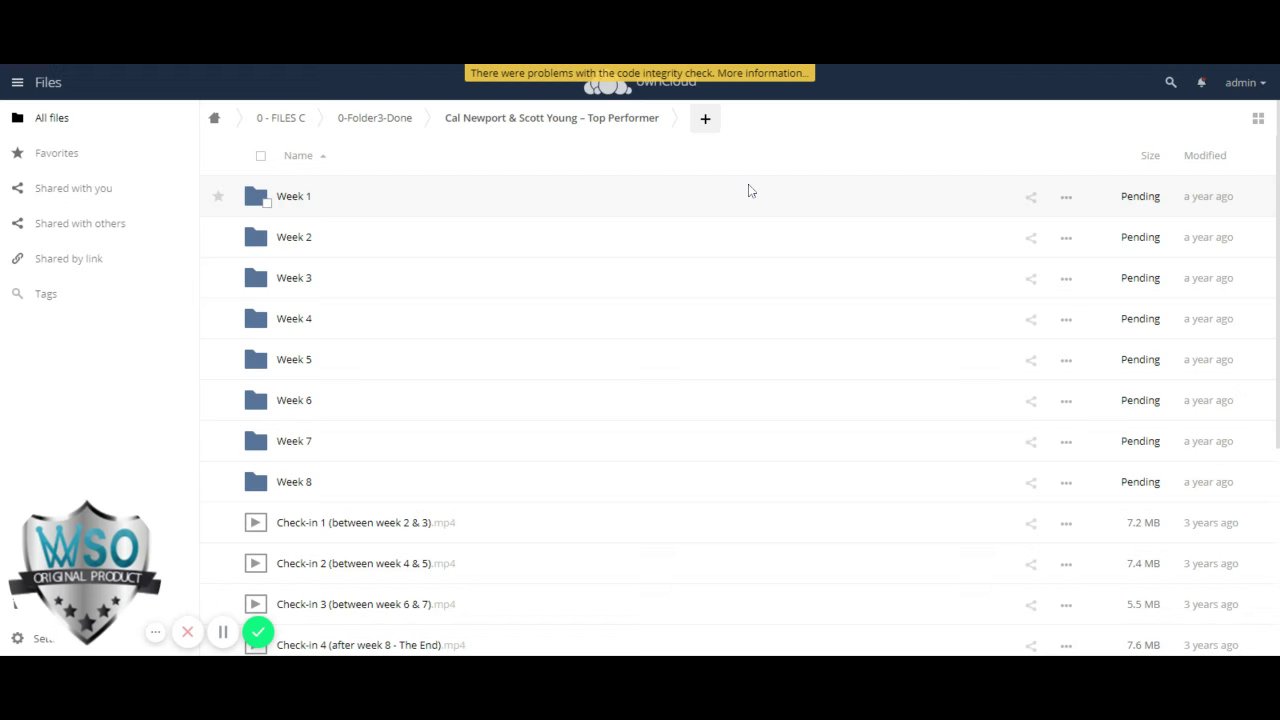Sort files by Size column
This screenshot has width=1280, height=720.
pyautogui.click(x=1150, y=156)
